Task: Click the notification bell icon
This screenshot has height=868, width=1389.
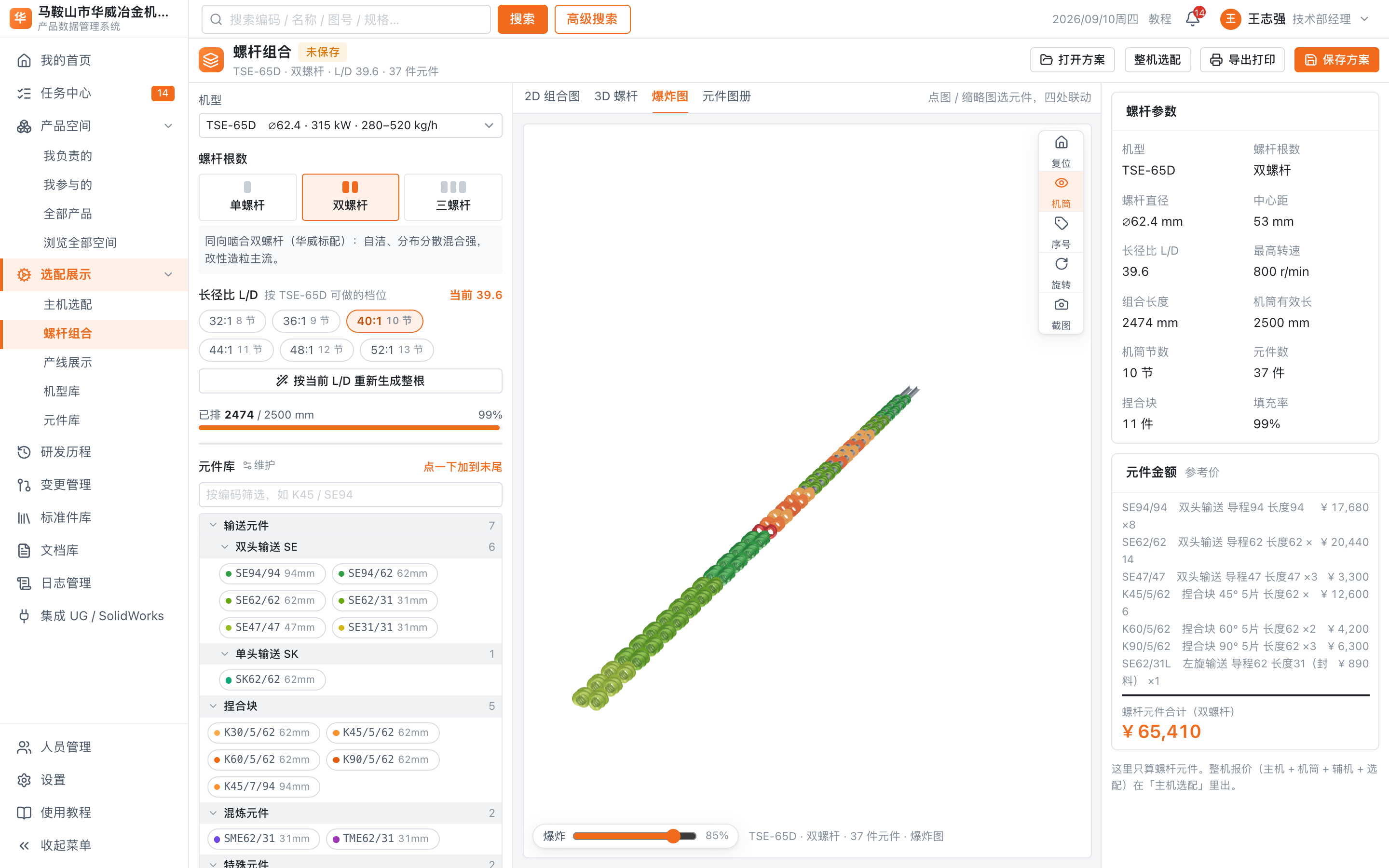Action: [x=1192, y=19]
